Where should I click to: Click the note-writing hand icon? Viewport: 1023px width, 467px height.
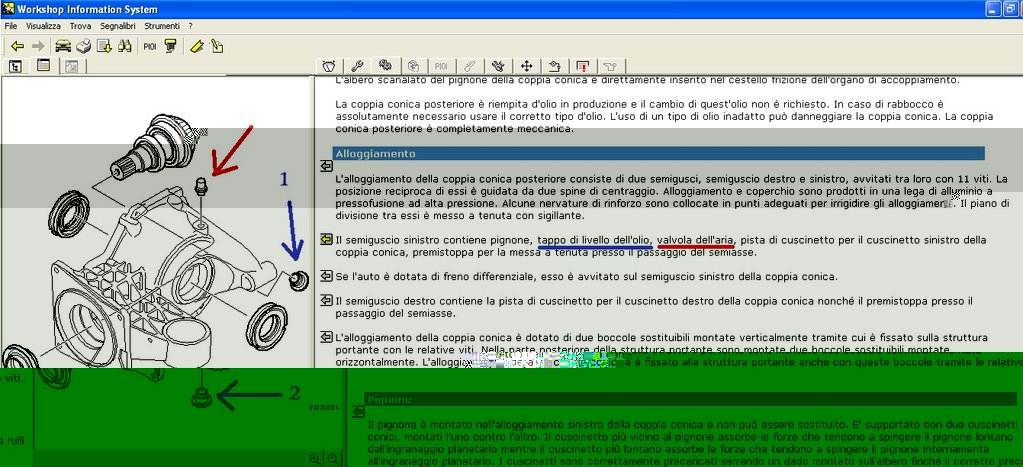click(217, 46)
